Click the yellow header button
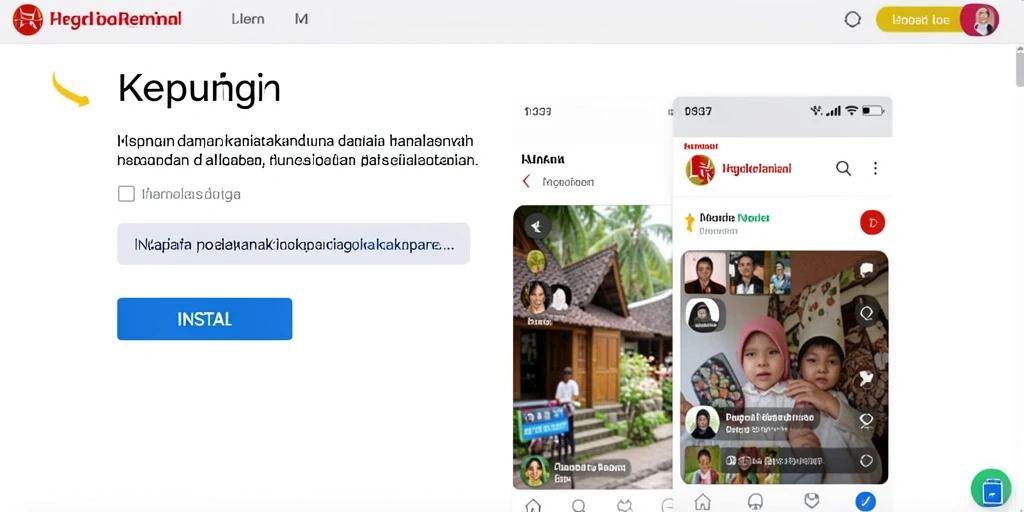This screenshot has height=512, width=1024. point(921,20)
